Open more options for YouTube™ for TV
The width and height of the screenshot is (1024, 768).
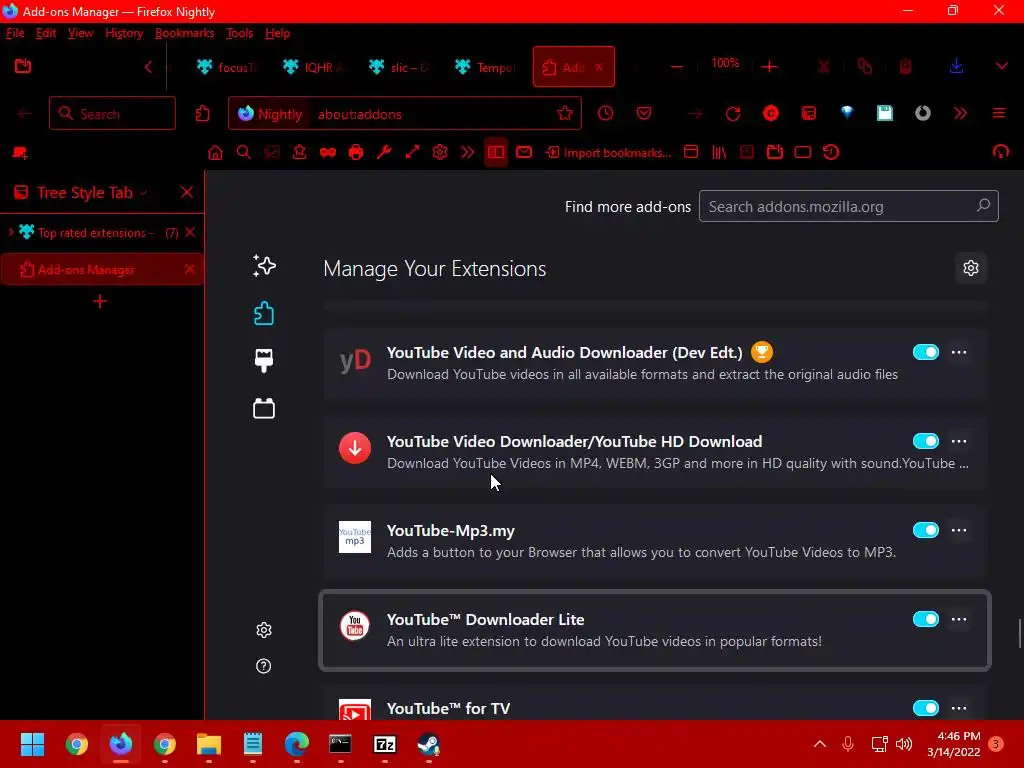click(x=959, y=708)
